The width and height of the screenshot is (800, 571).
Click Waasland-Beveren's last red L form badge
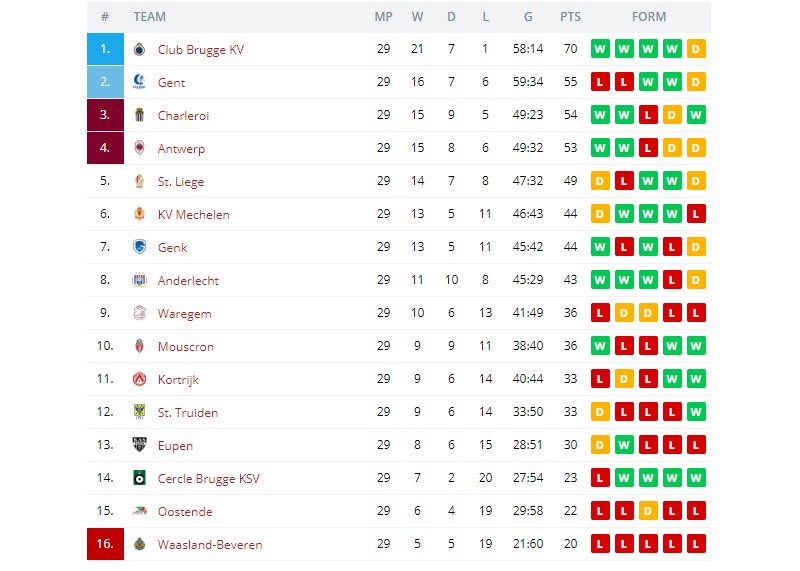click(696, 544)
